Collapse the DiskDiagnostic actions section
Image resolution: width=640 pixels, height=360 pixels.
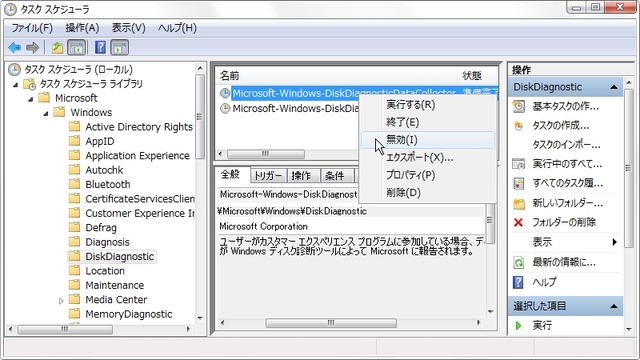[614, 87]
